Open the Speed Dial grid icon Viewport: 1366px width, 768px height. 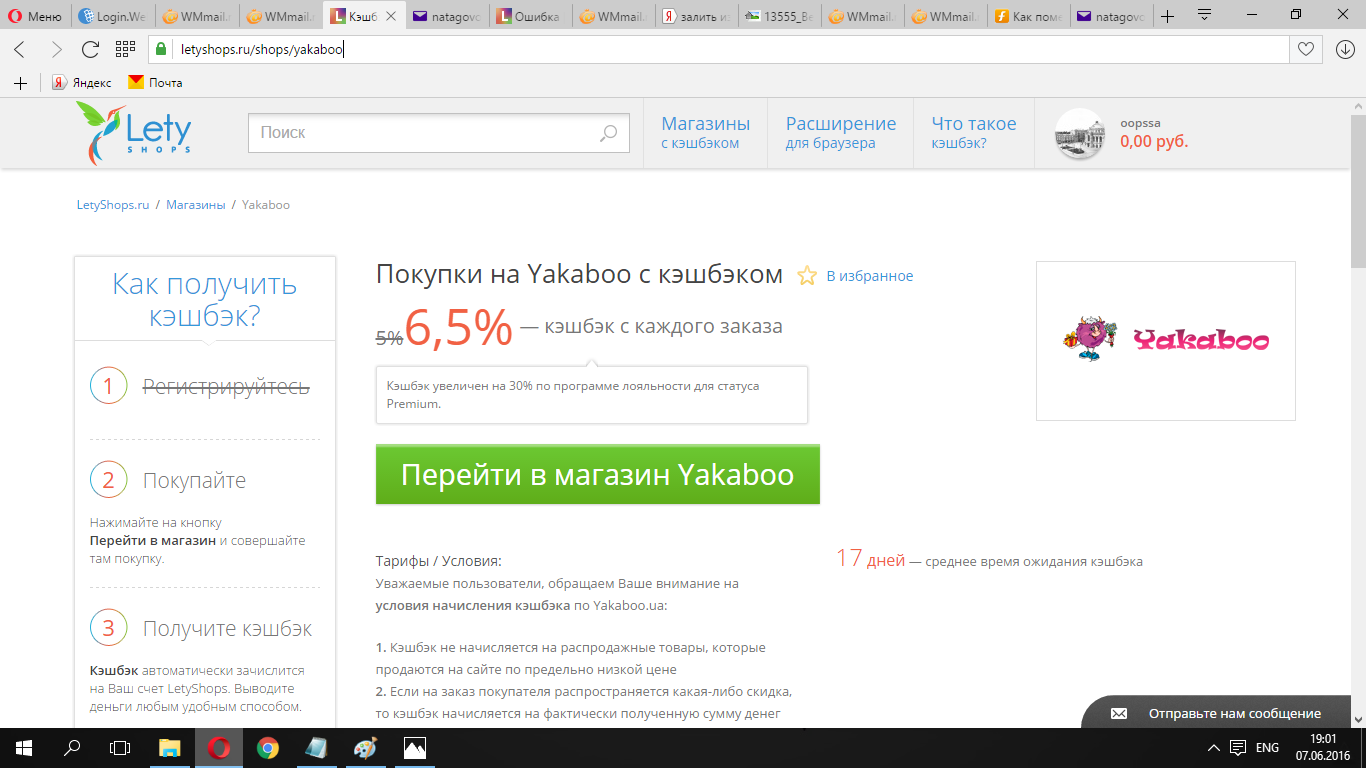point(125,49)
